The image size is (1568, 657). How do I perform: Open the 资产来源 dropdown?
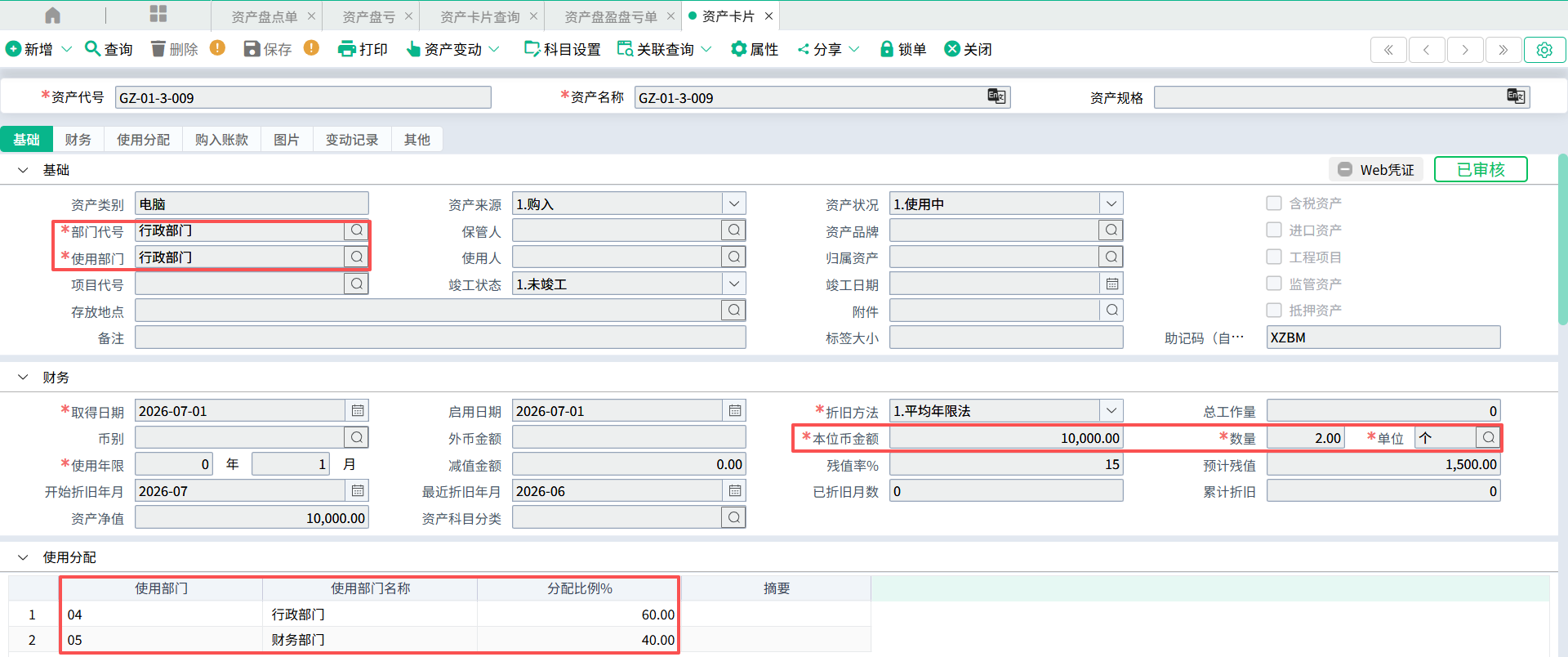[734, 203]
